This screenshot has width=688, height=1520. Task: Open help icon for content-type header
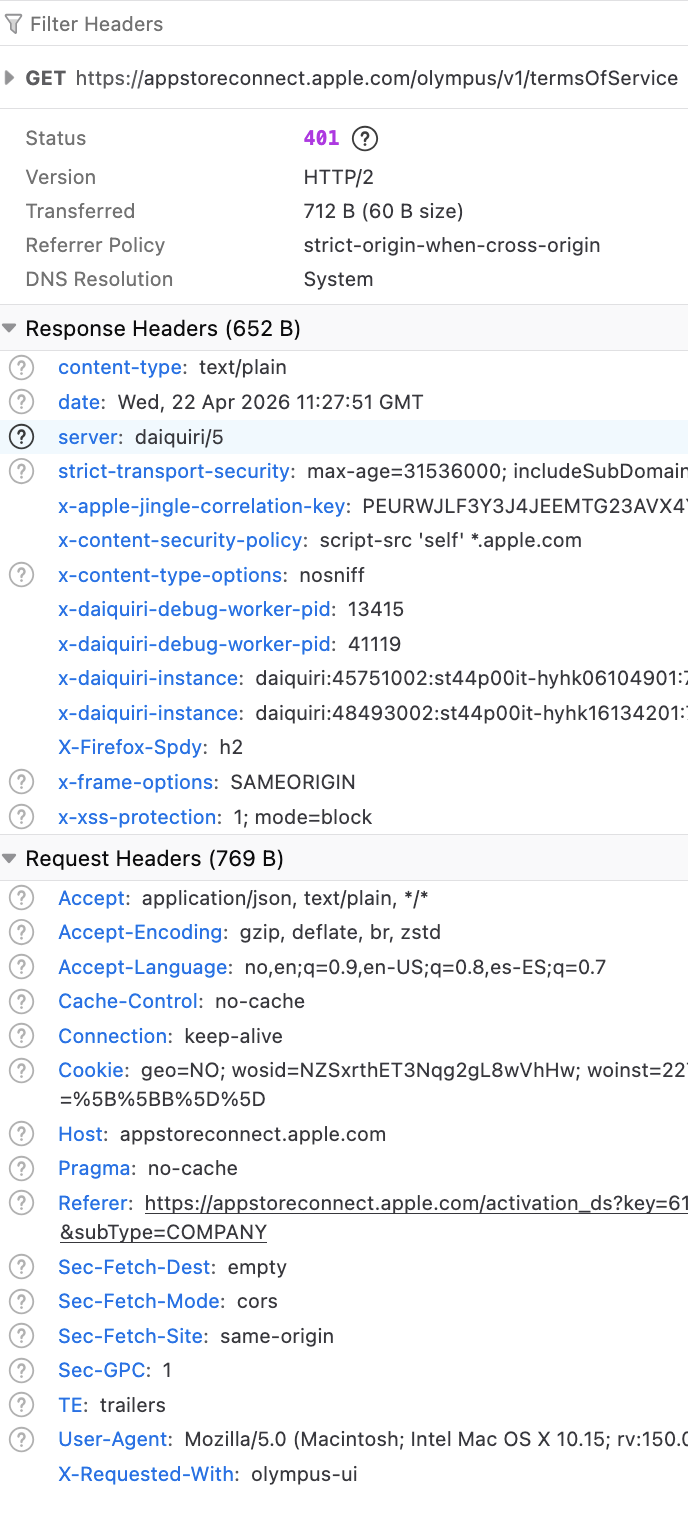[x=20, y=368]
